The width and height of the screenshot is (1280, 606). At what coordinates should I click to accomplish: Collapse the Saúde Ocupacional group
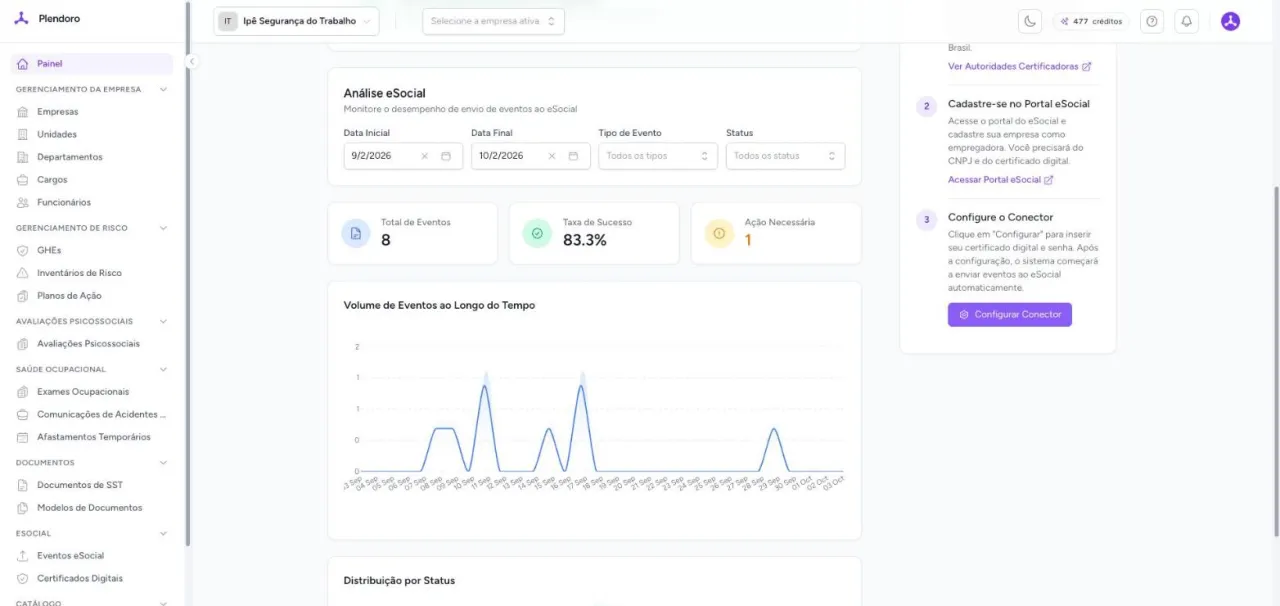tap(163, 369)
